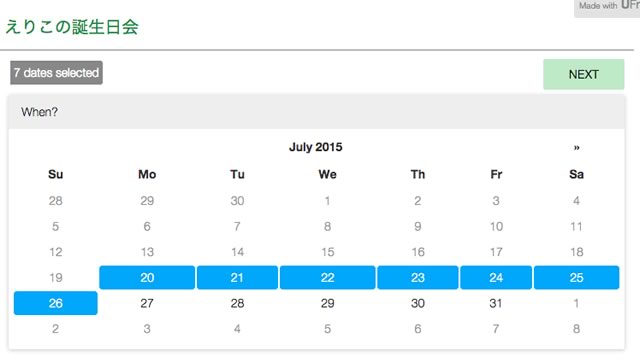
Task: Click the When? panel header
Action: pos(316,112)
